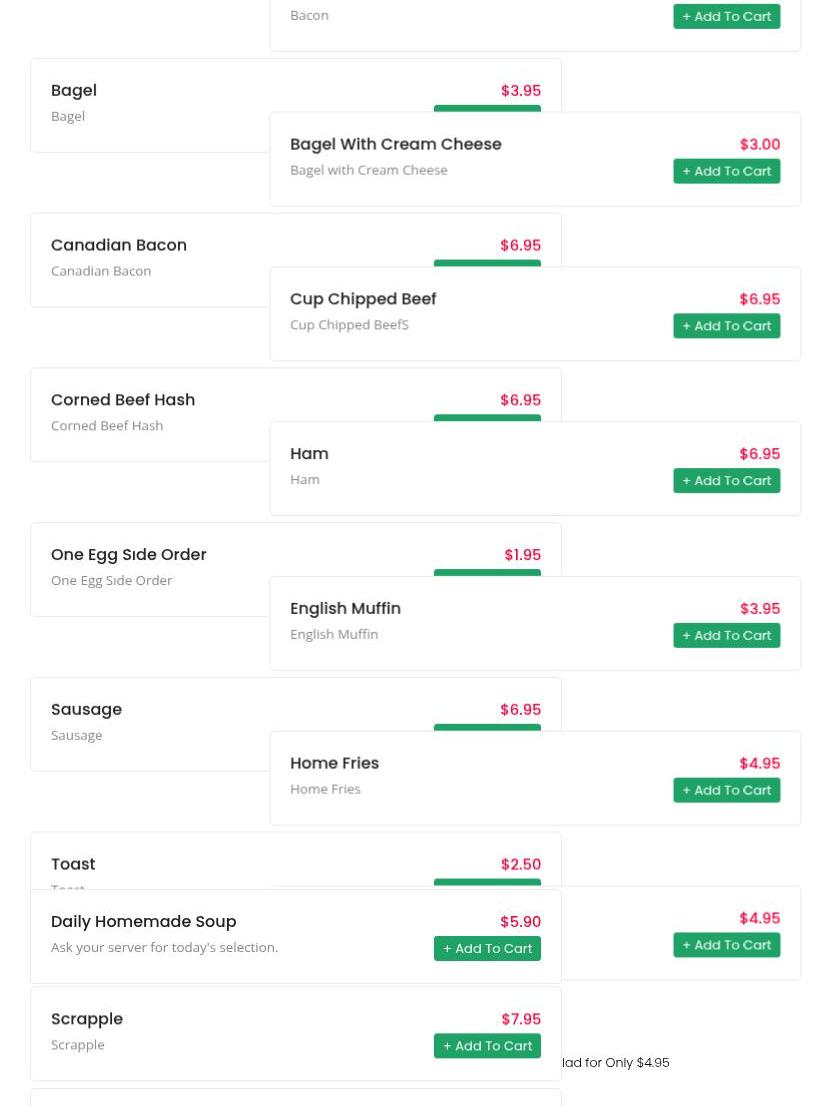Select the Sausage menu item title

pos(86,710)
